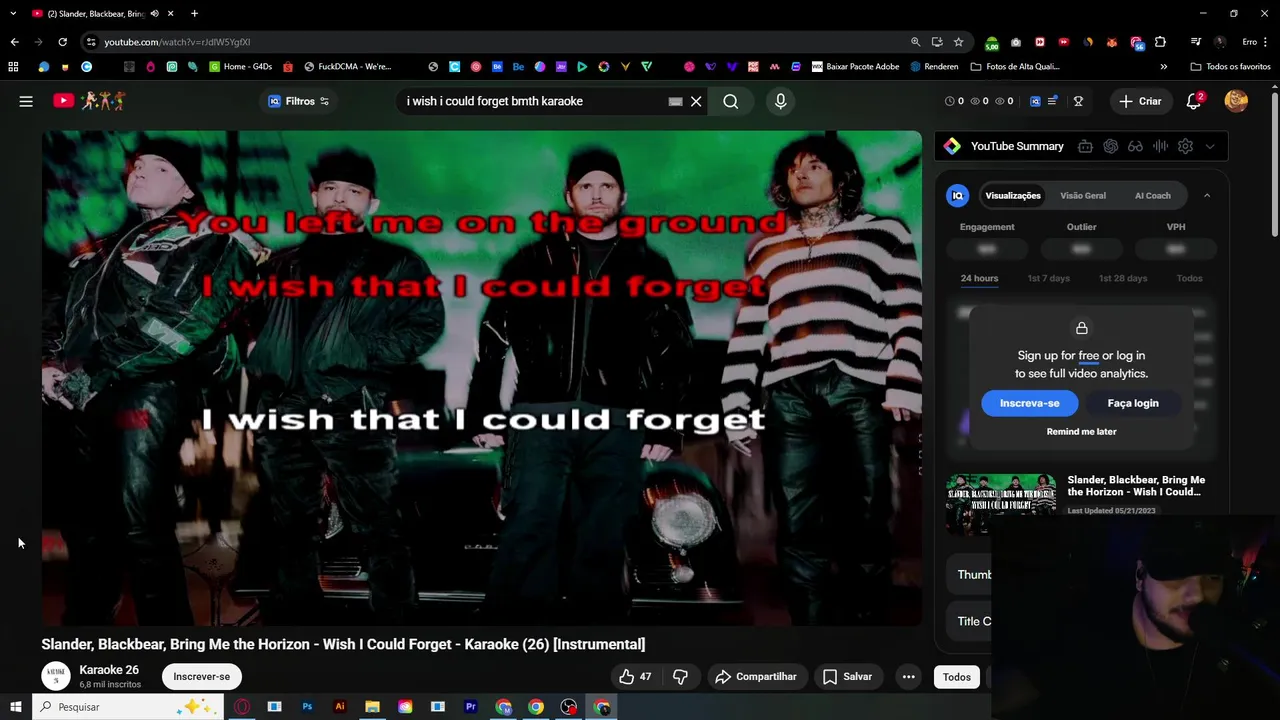Image resolution: width=1280 pixels, height=720 pixels.
Task: Open the Baixar Pacote Adobe bookmark
Action: click(855, 67)
